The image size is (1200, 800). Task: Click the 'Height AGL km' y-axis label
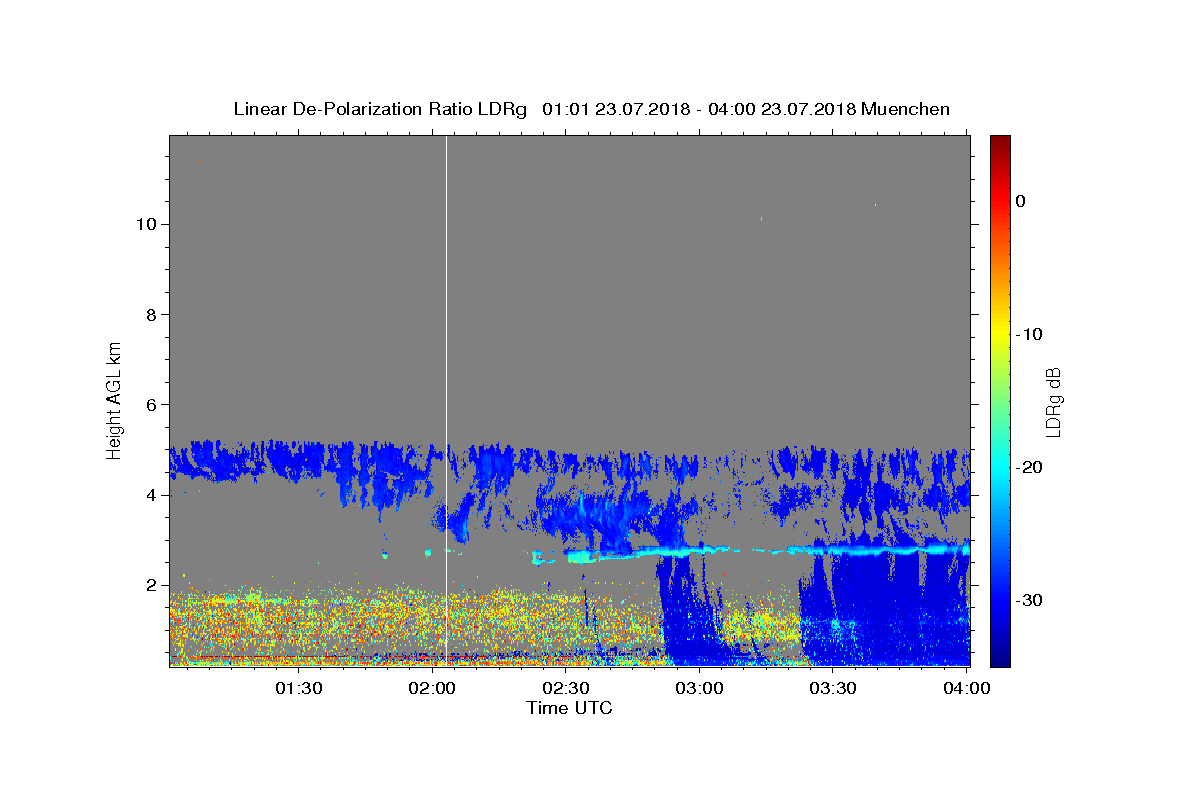114,400
